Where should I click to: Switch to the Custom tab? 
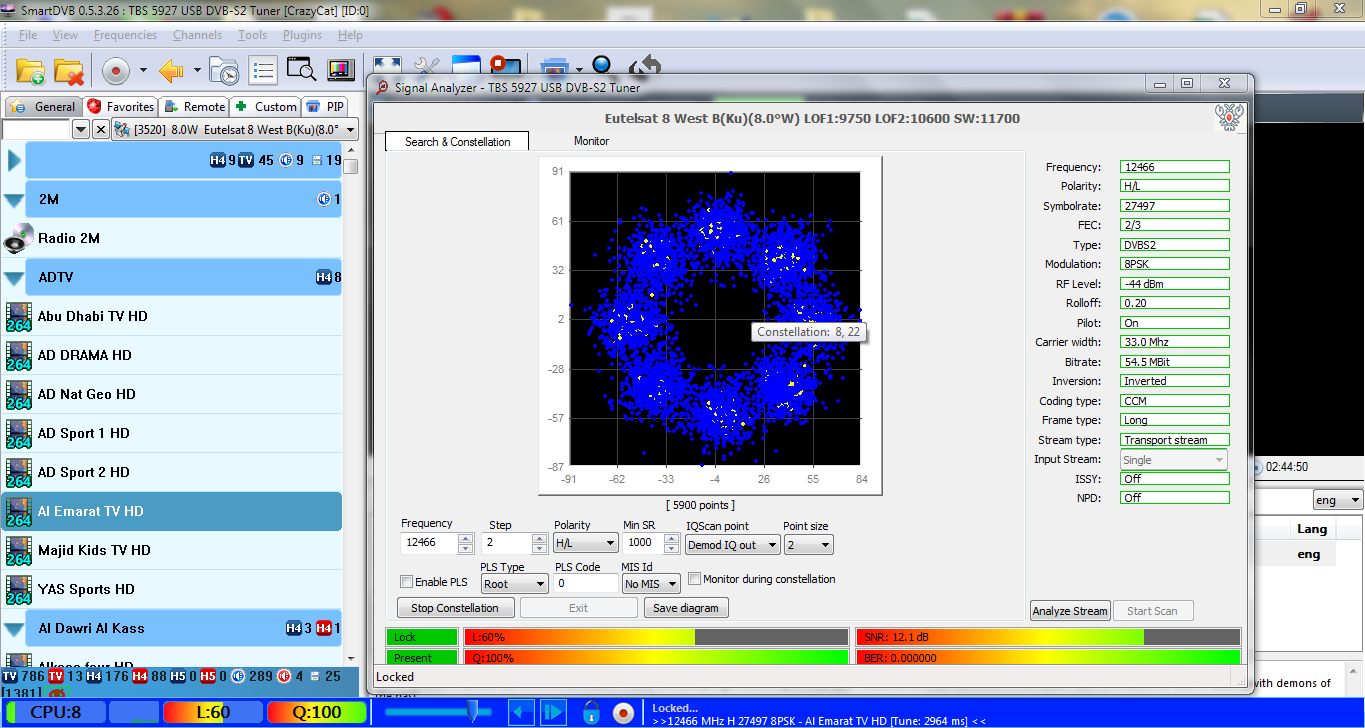[x=266, y=107]
